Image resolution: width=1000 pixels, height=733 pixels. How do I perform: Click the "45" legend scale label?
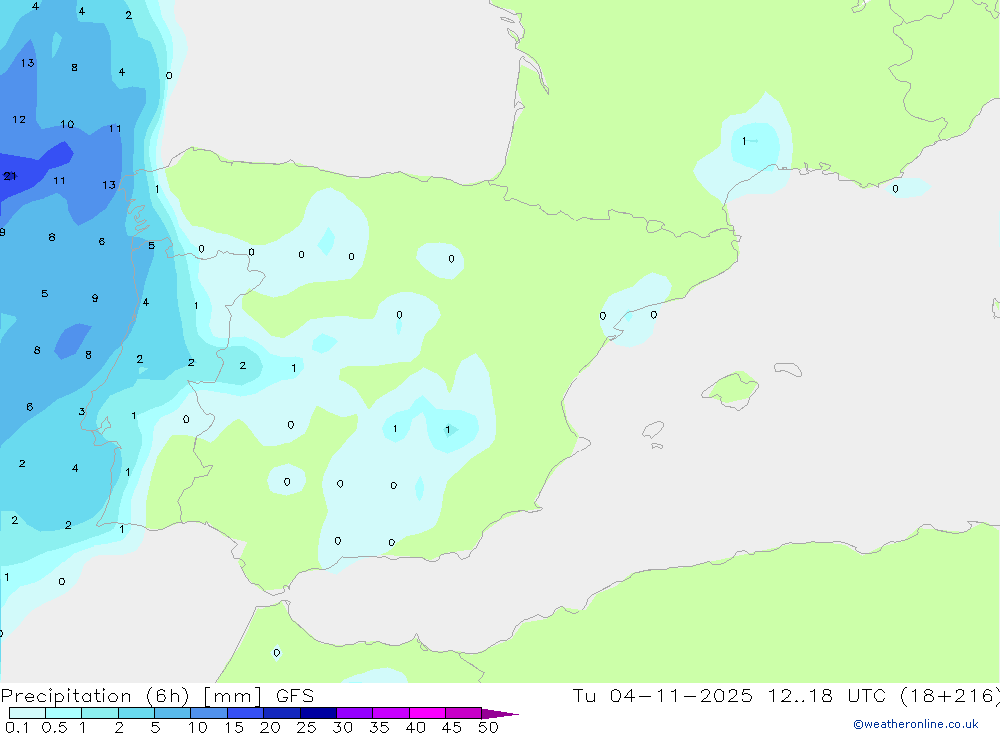click(452, 727)
